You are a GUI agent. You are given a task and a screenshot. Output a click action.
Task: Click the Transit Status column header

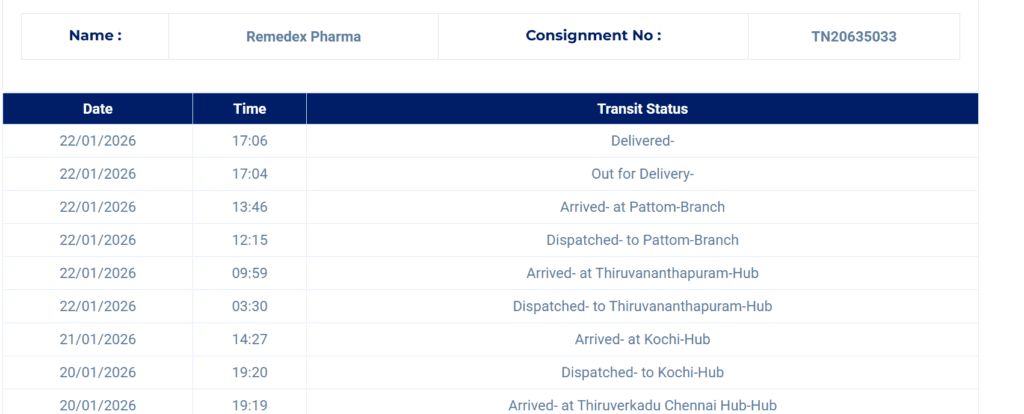pos(642,109)
